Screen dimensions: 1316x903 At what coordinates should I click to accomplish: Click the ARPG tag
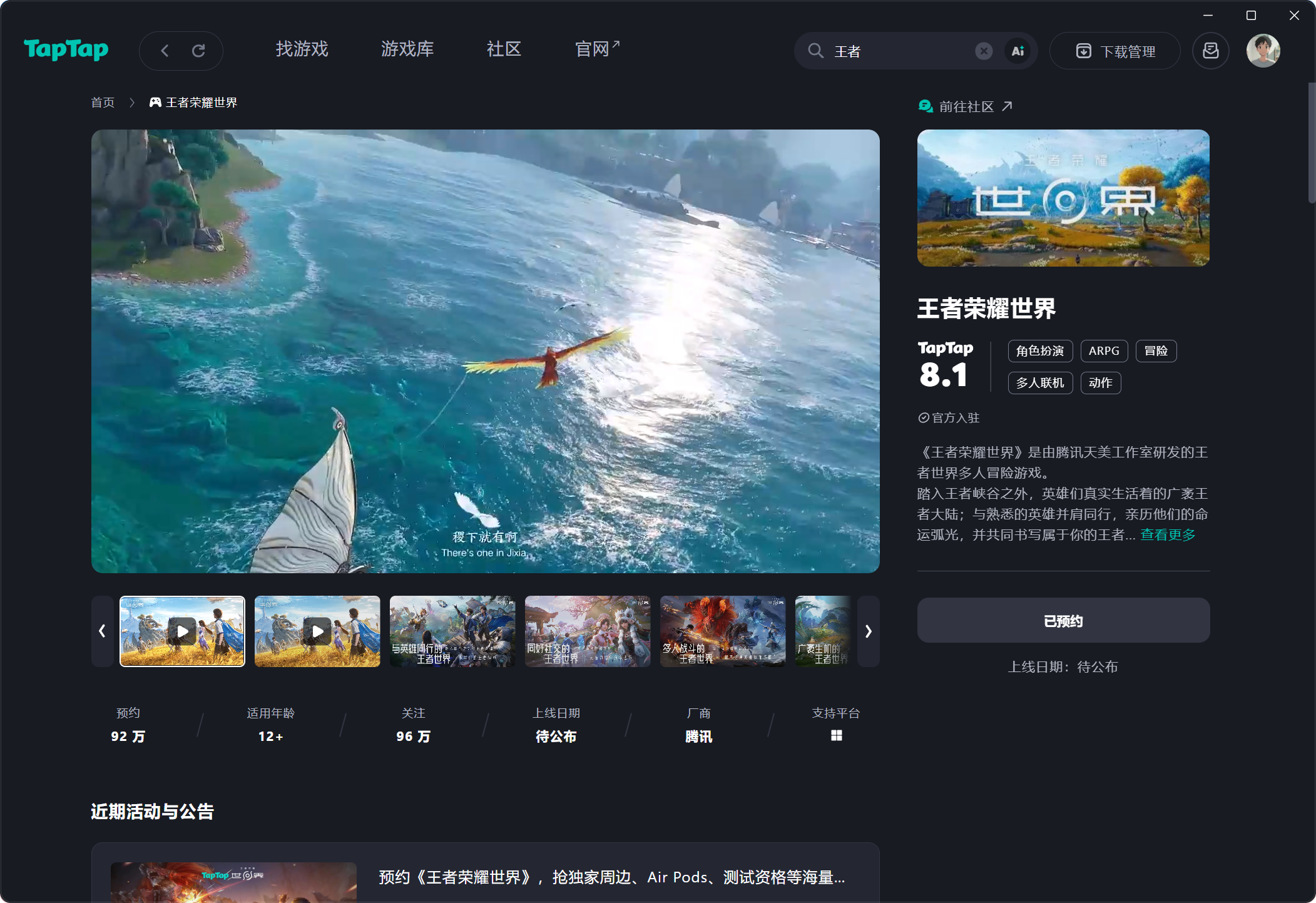(x=1104, y=351)
